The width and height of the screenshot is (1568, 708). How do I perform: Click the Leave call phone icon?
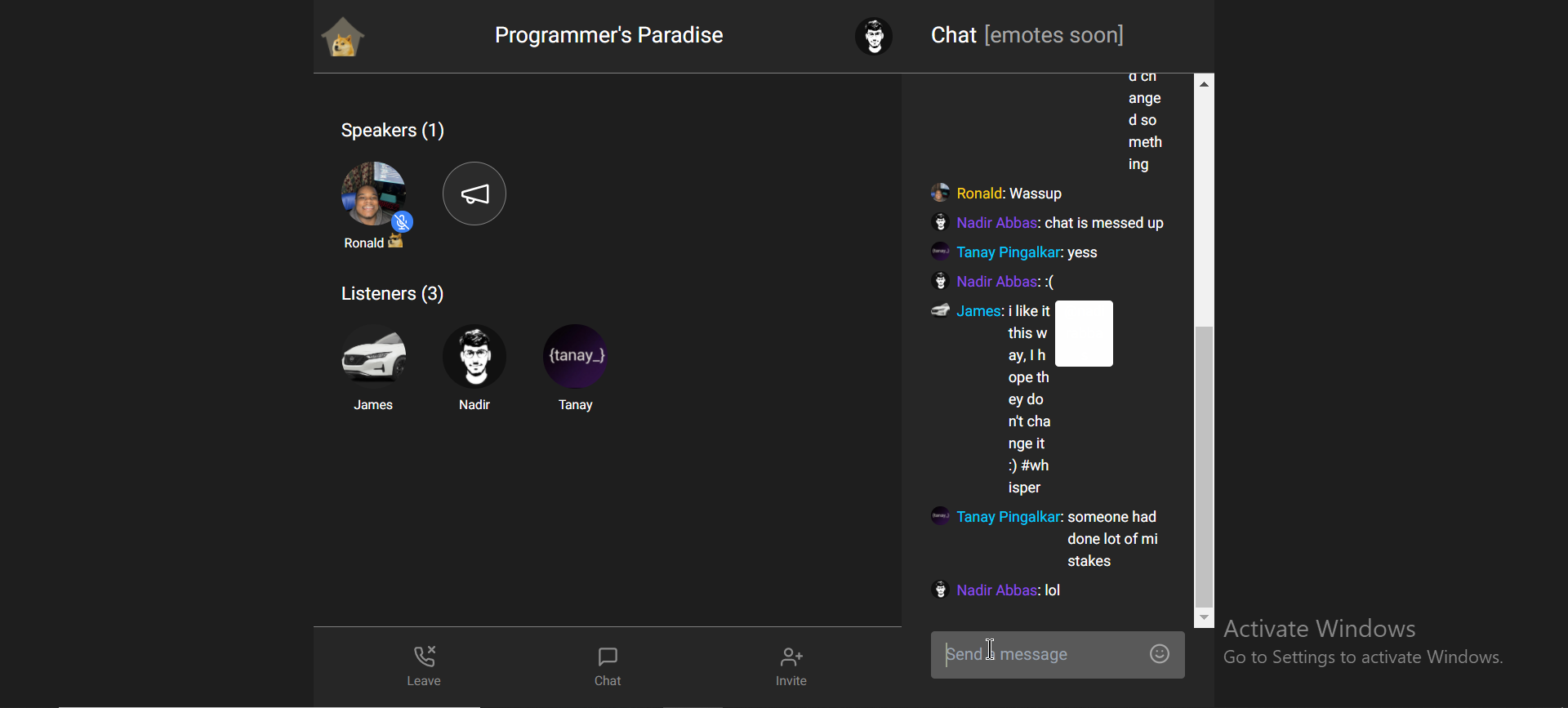click(424, 656)
